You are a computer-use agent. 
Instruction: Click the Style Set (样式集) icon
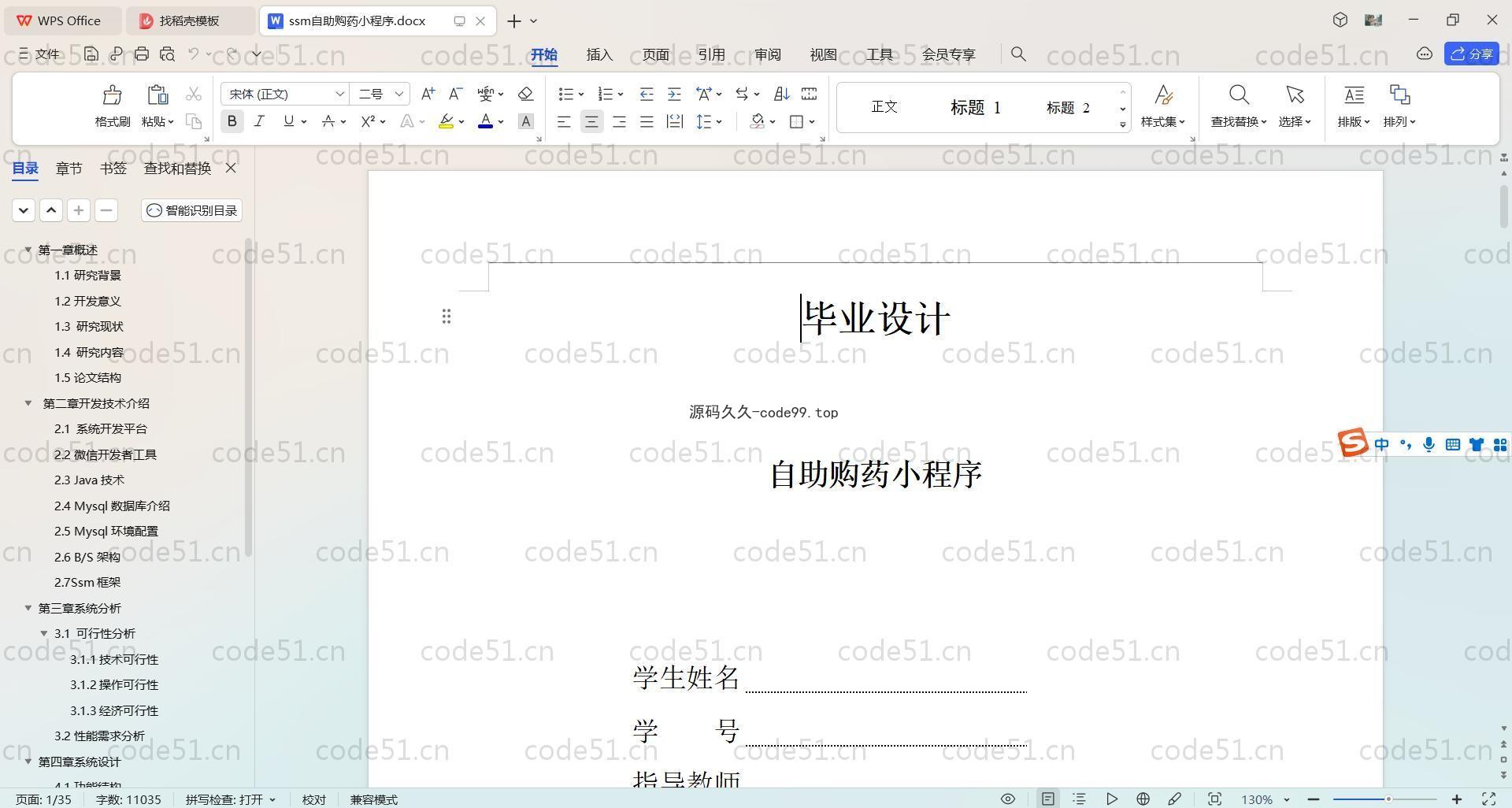[x=1163, y=95]
